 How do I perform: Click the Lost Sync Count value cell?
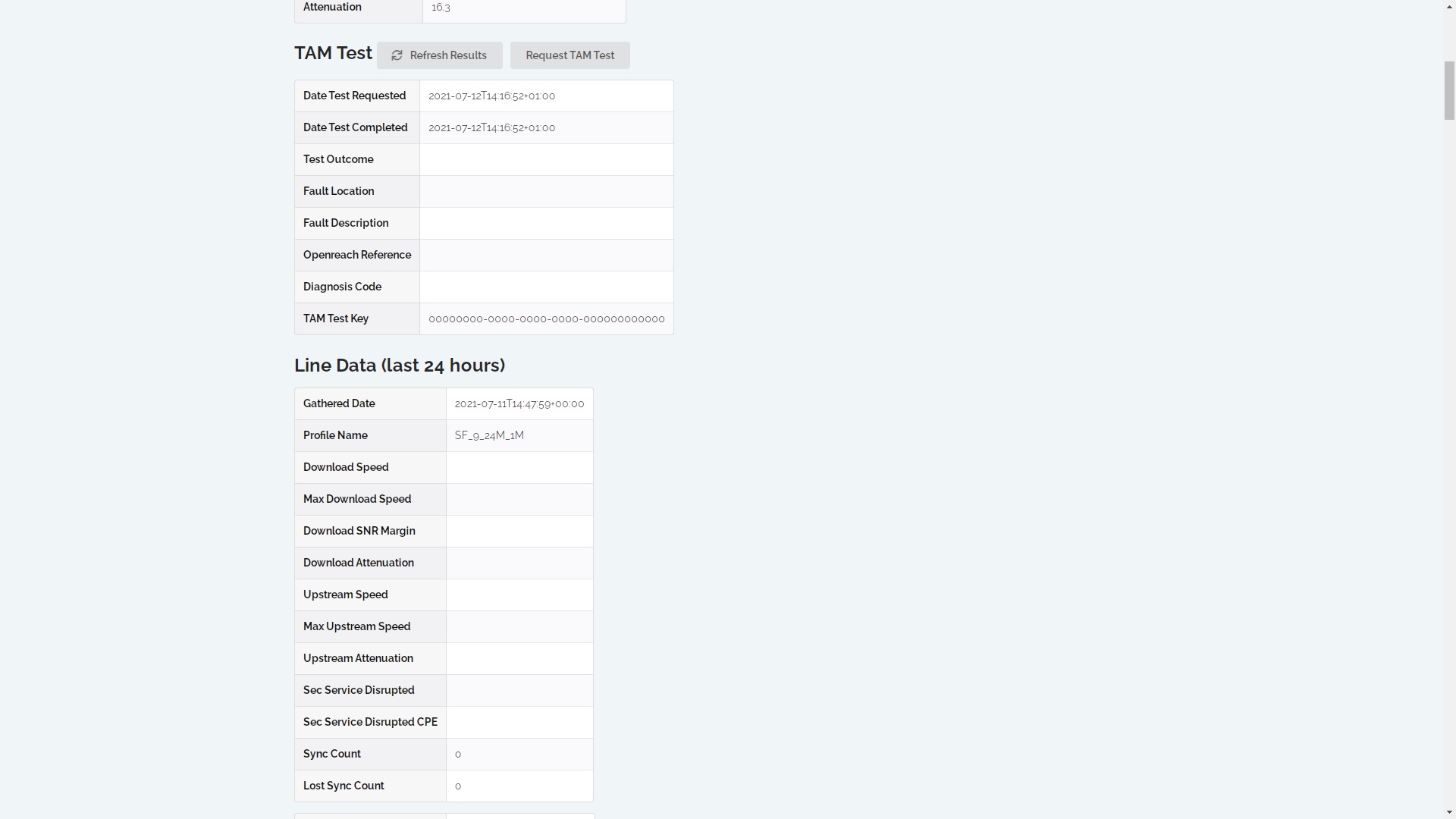519,786
